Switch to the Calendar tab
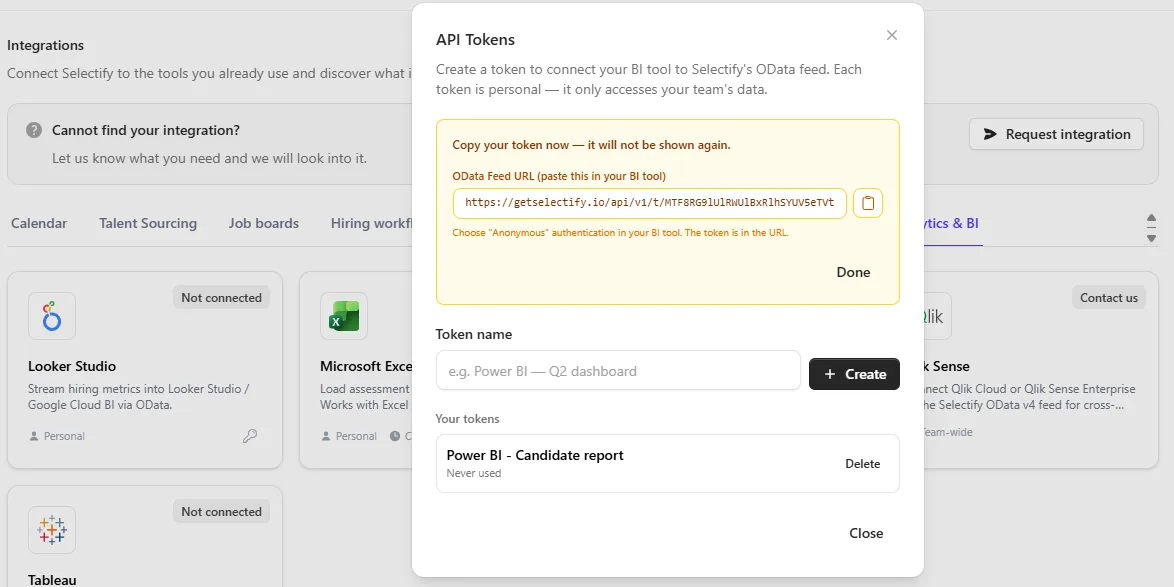 (x=39, y=223)
